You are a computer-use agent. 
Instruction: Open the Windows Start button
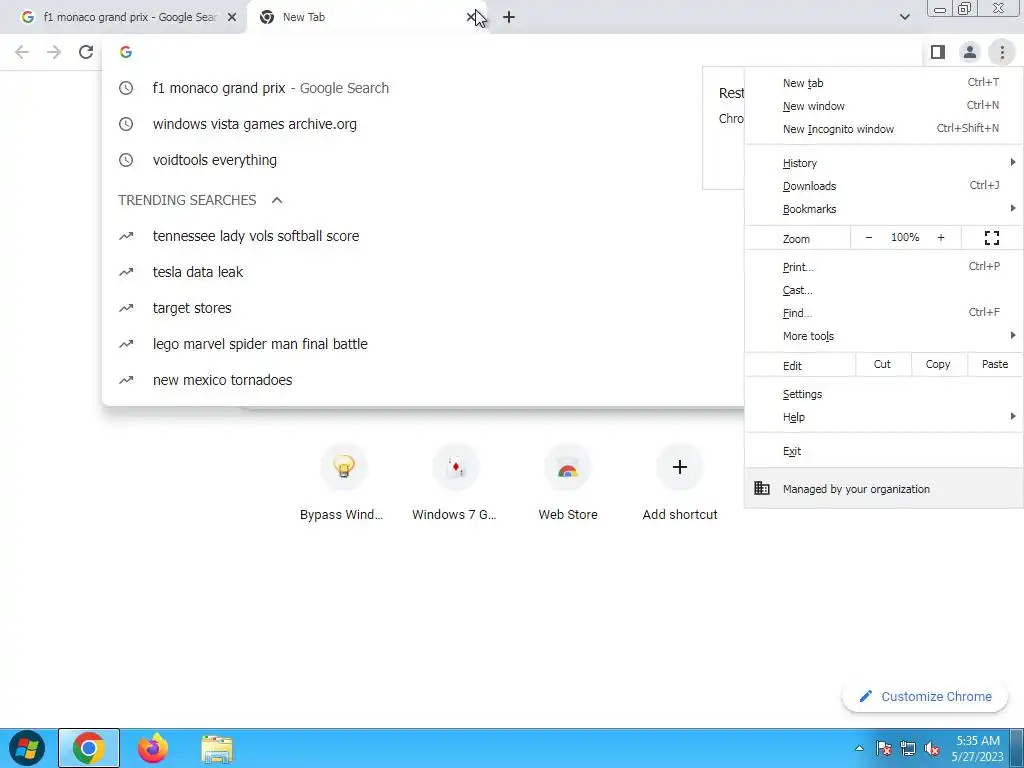[27, 748]
